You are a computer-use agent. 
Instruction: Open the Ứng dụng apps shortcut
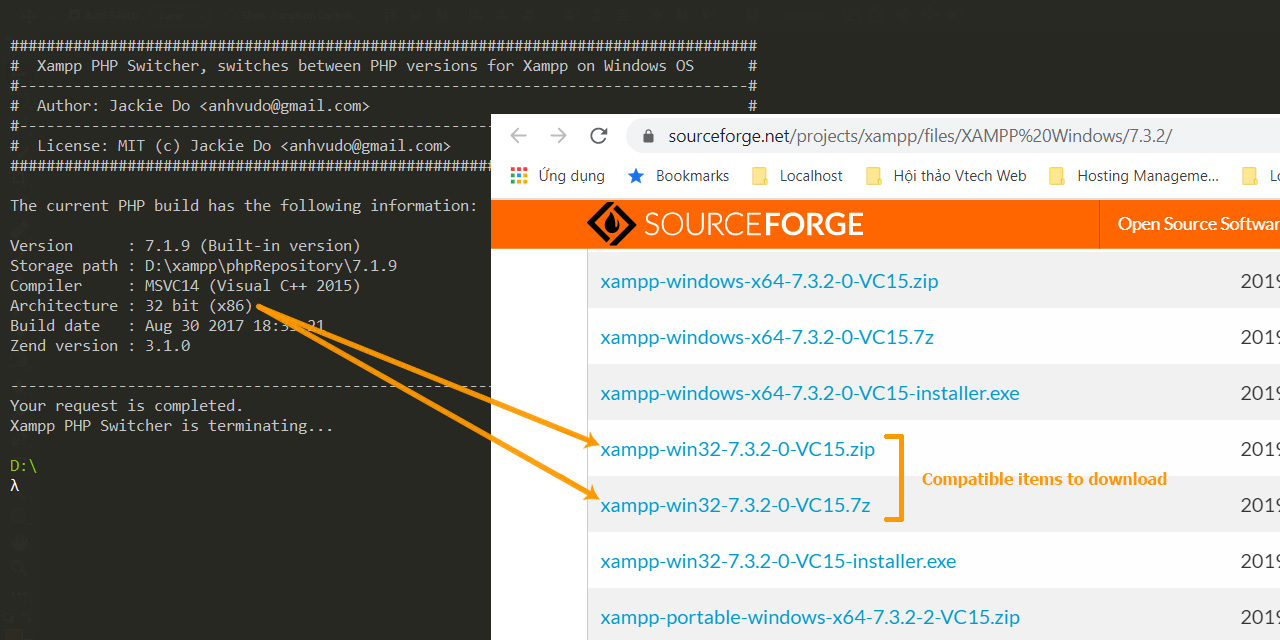pyautogui.click(x=557, y=176)
